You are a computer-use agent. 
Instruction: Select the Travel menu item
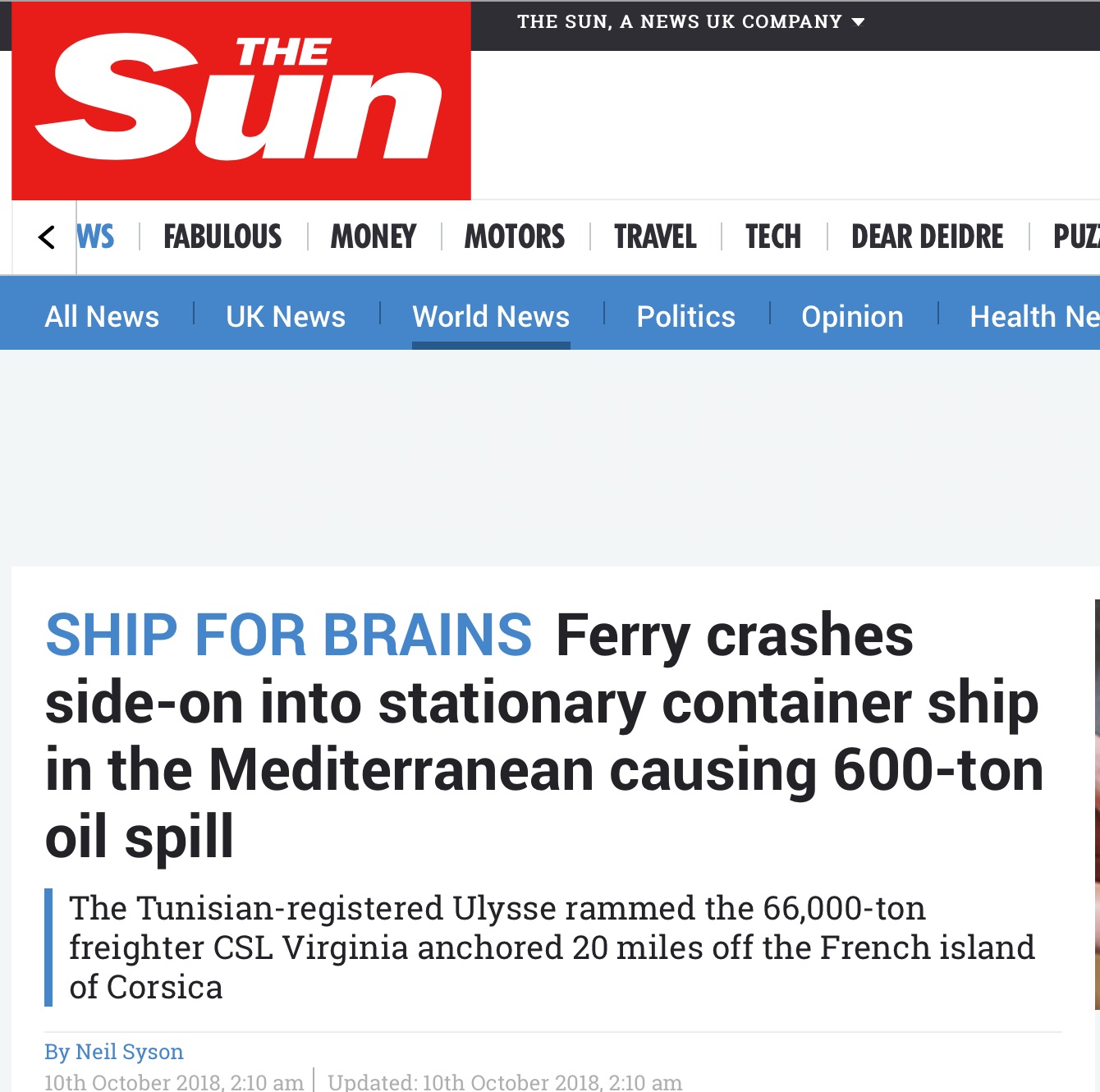click(x=655, y=237)
